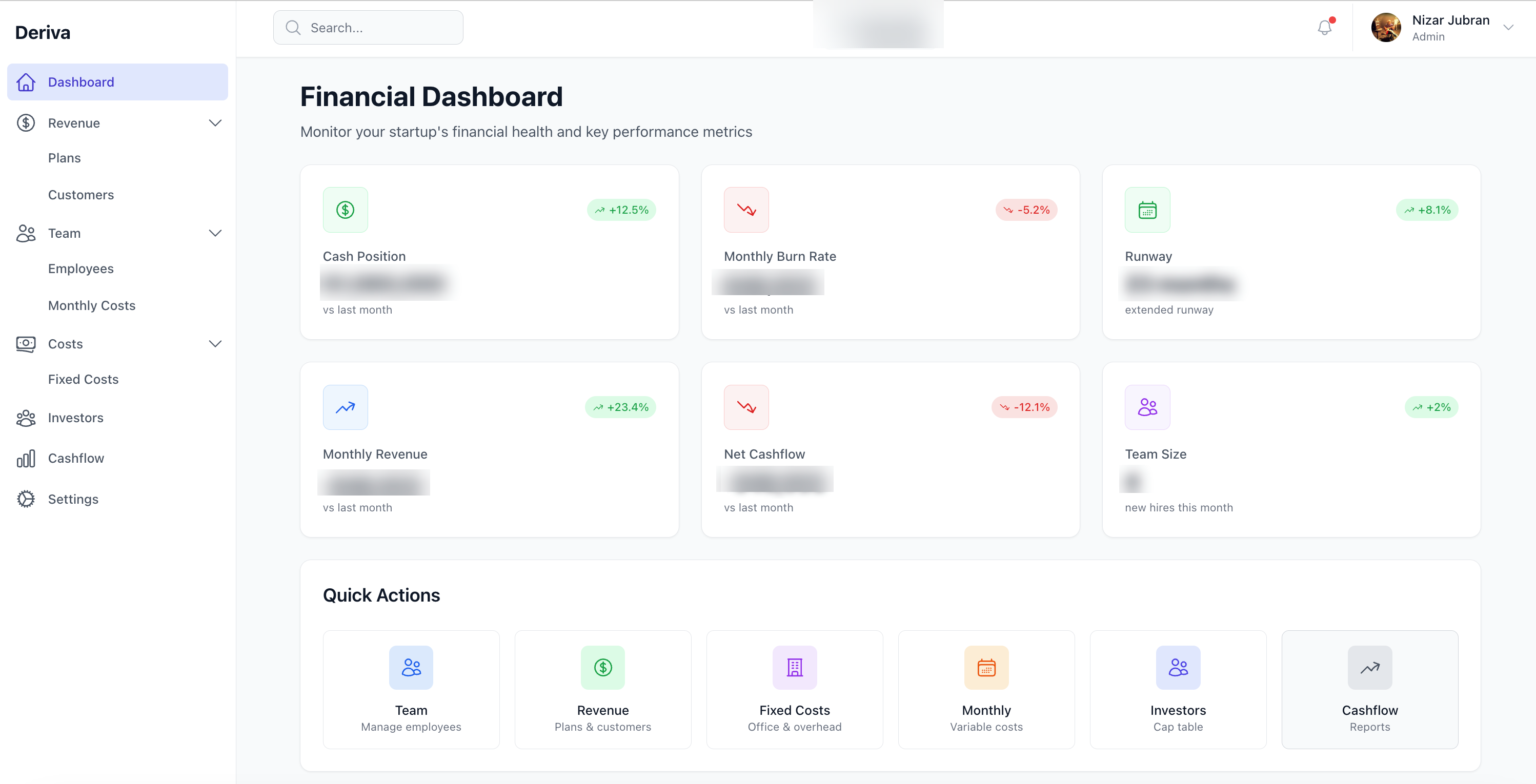The width and height of the screenshot is (1536, 784).
Task: Click the 'Quick Actions' heading
Action: point(381,595)
